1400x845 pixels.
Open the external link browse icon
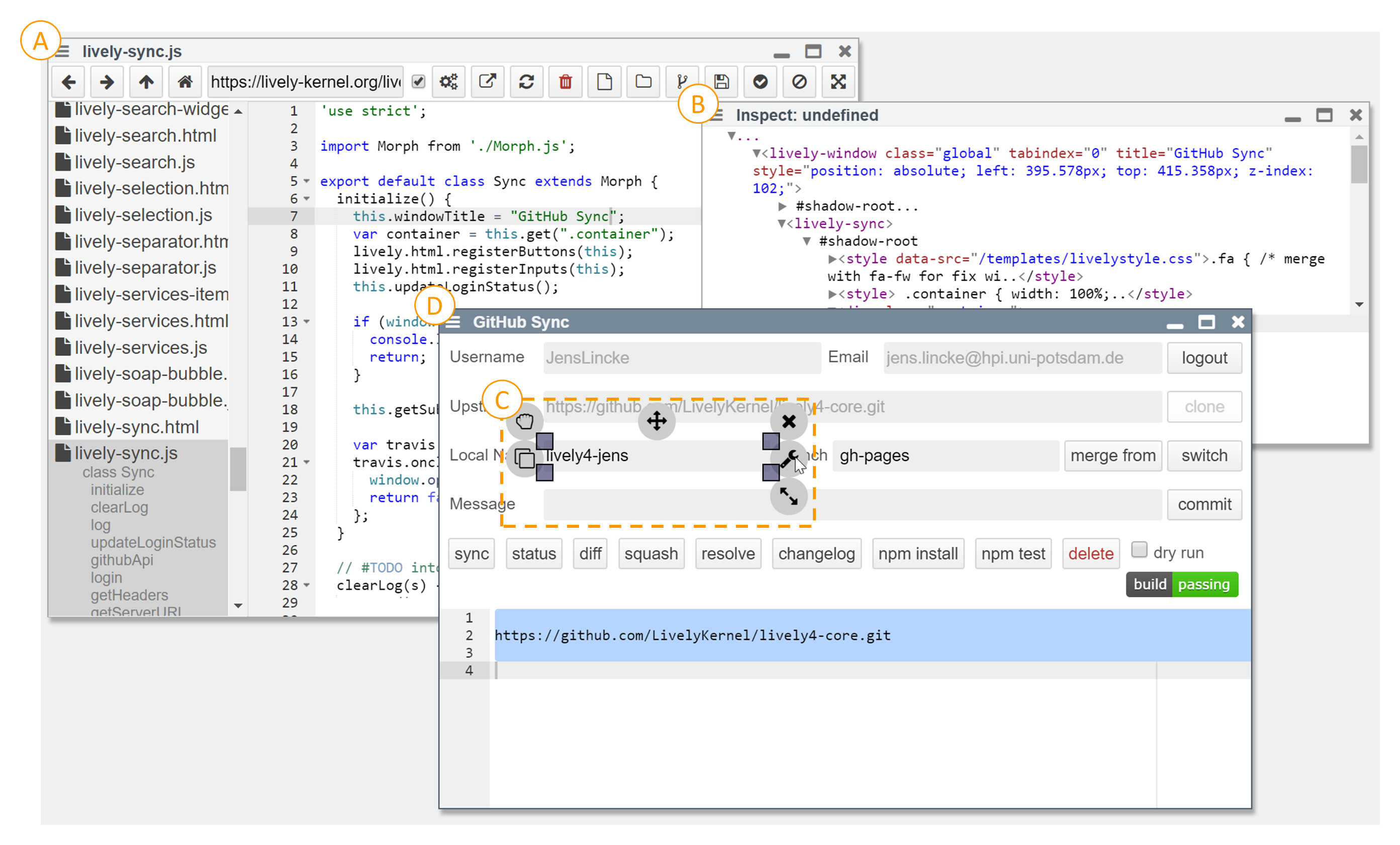[487, 82]
